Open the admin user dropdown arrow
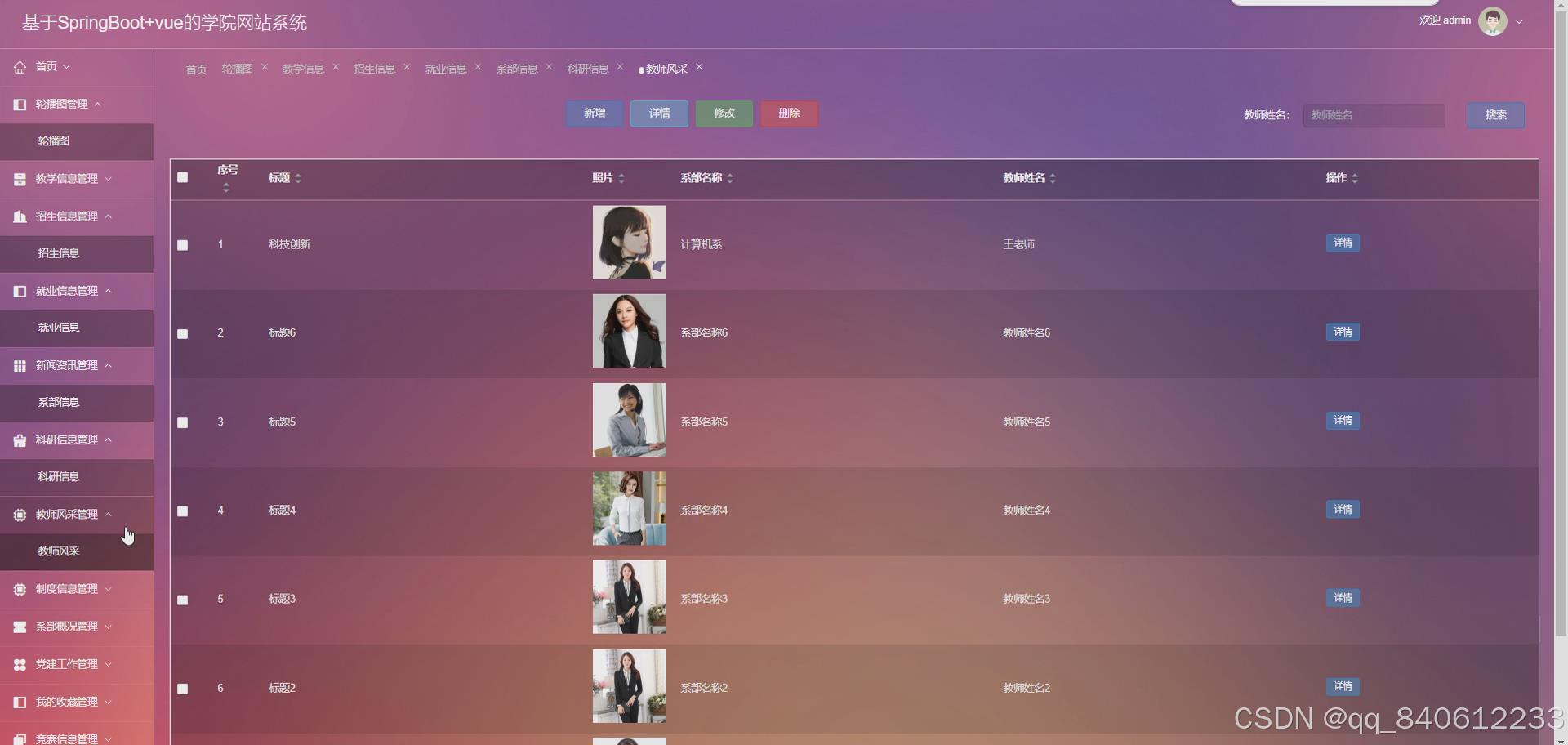This screenshot has height=745, width=1568. [1519, 22]
